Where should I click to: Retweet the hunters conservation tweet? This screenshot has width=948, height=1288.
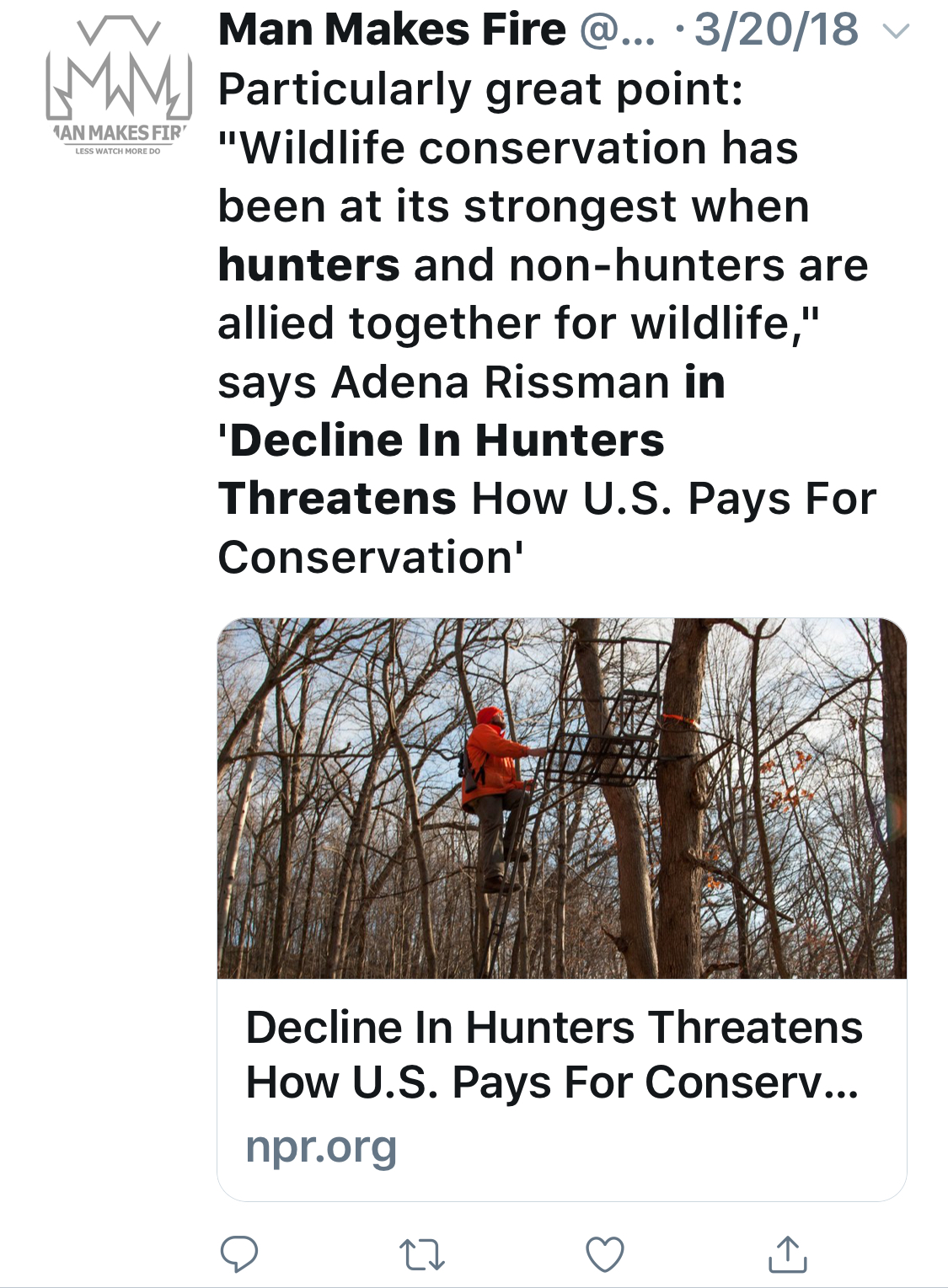[x=421, y=1253]
